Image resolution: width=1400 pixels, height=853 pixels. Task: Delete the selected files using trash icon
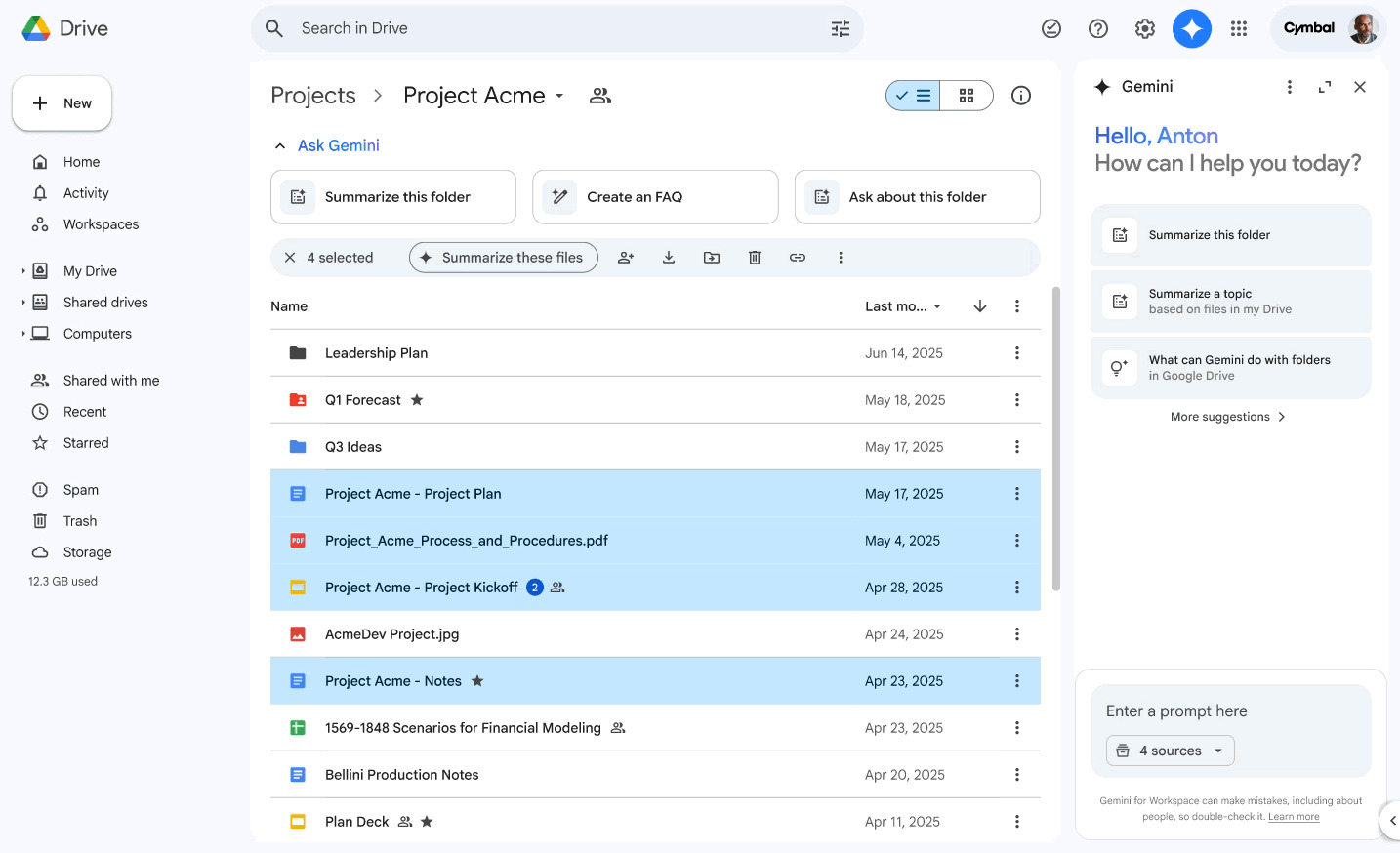[x=755, y=257]
